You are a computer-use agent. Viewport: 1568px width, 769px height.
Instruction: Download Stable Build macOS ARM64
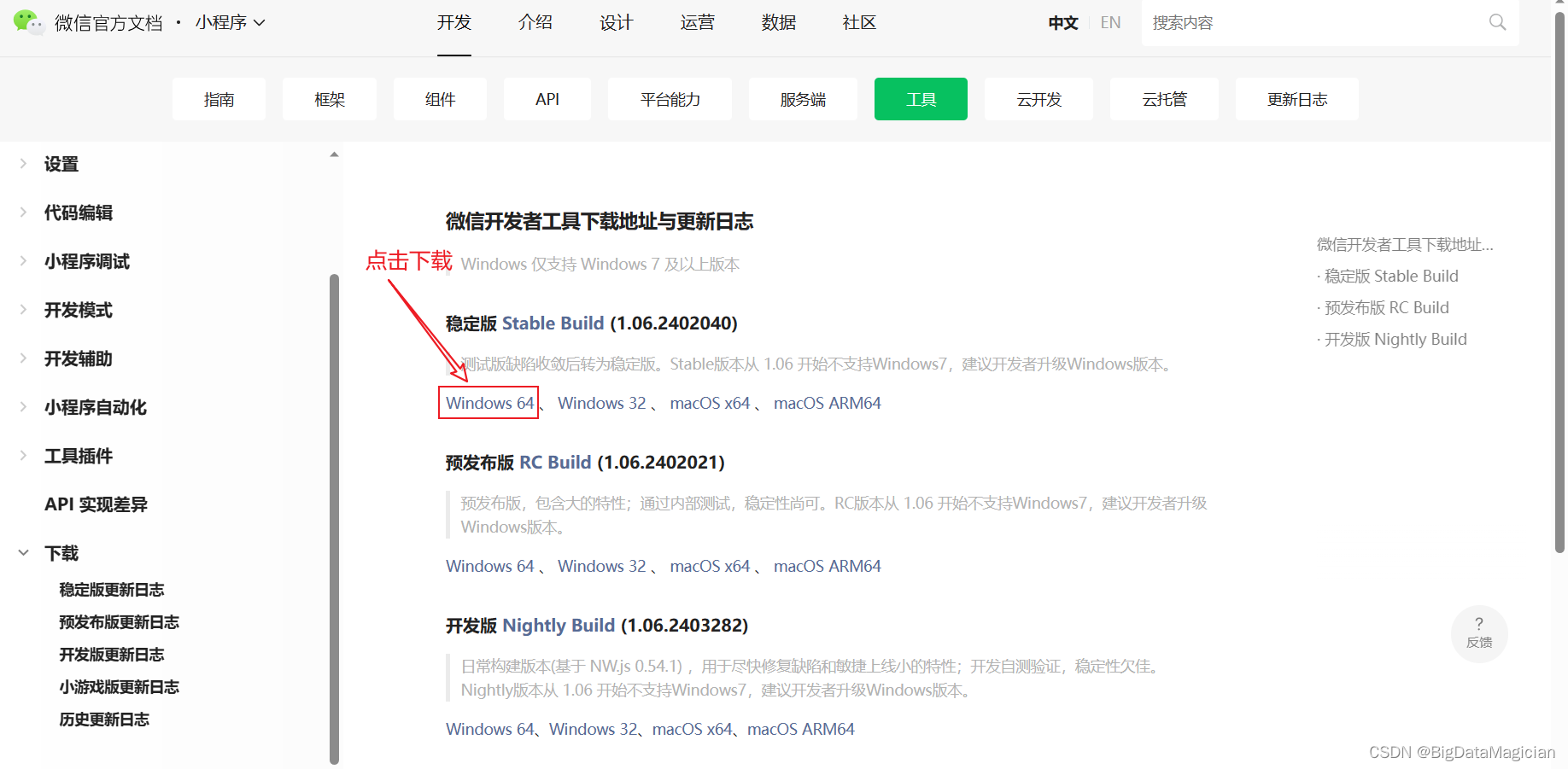click(x=828, y=403)
